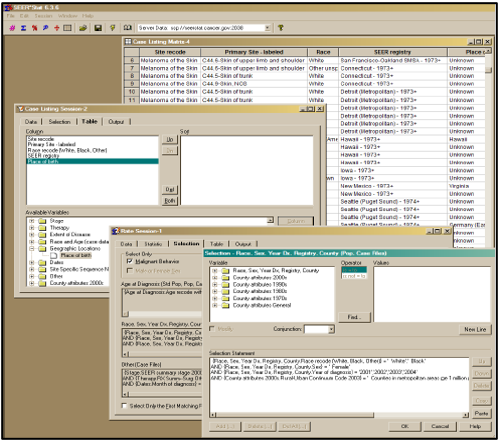Click the Del button beside Column list

click(170, 189)
